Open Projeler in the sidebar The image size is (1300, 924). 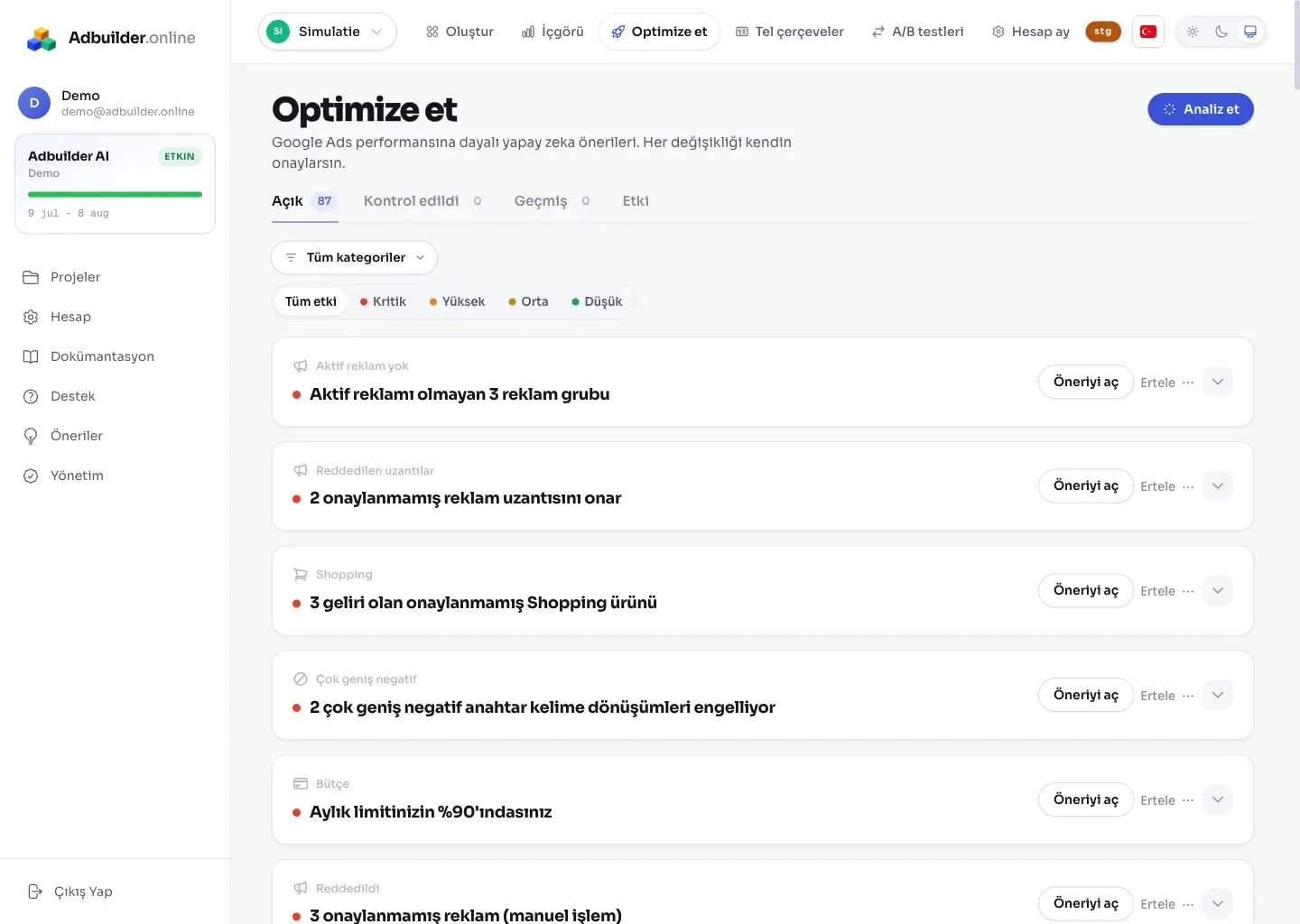click(115, 277)
